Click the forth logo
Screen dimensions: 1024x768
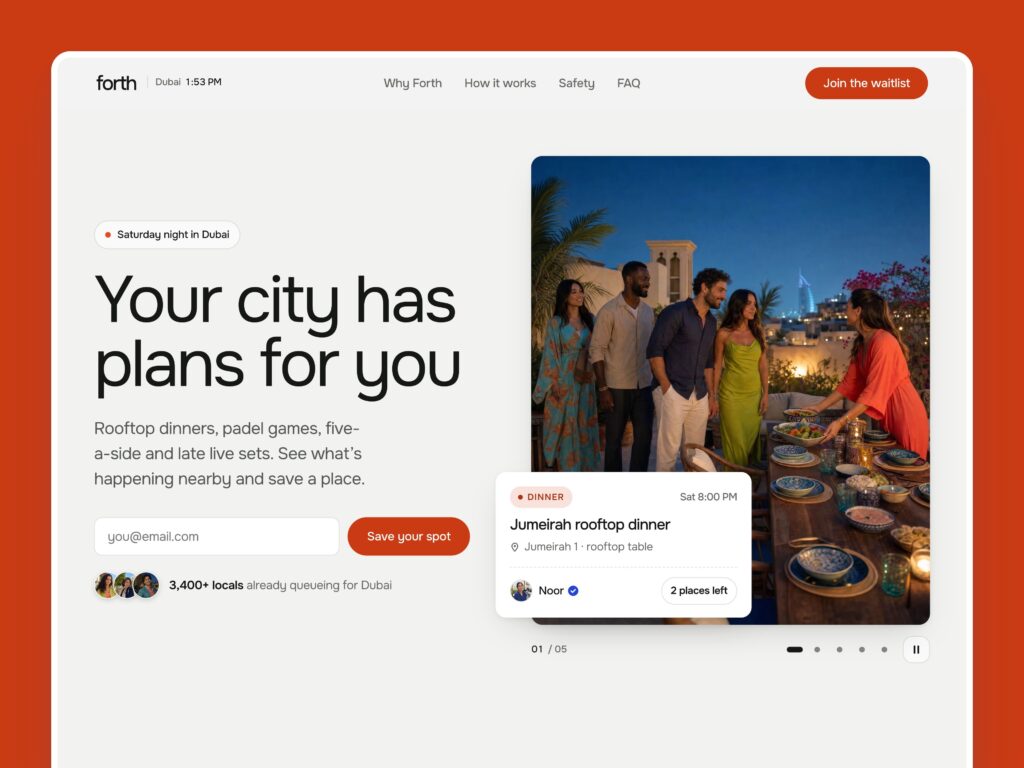[x=116, y=83]
